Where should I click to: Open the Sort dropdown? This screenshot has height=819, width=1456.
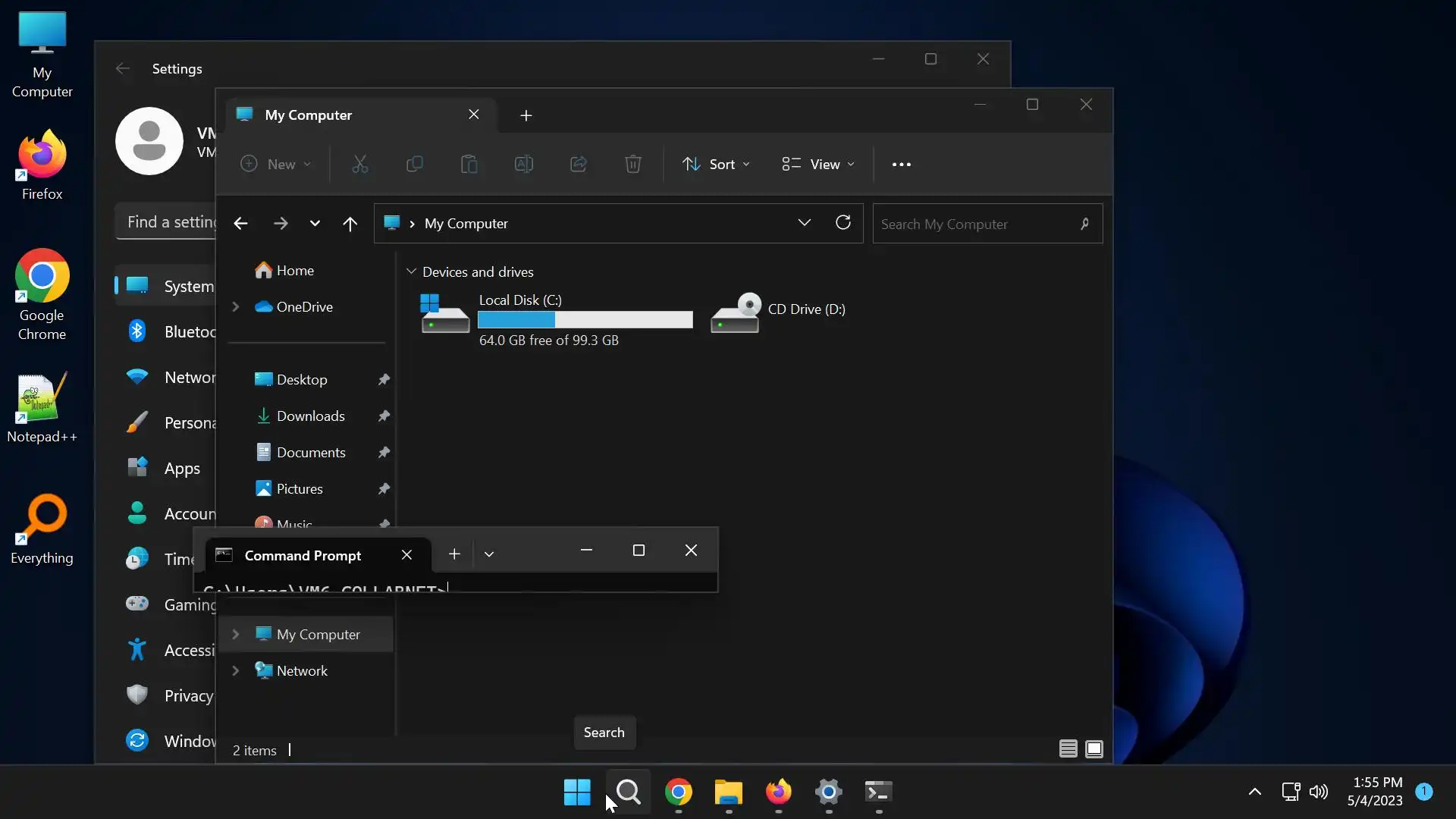coord(716,165)
